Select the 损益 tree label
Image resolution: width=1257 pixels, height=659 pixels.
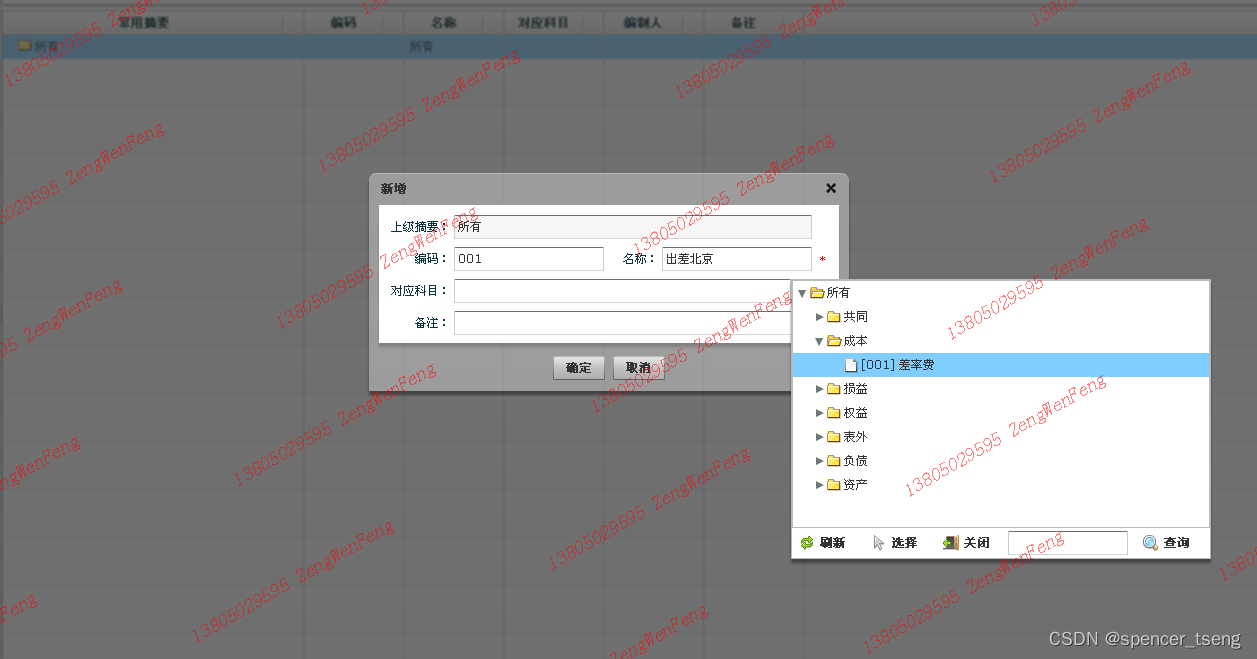[x=855, y=389]
